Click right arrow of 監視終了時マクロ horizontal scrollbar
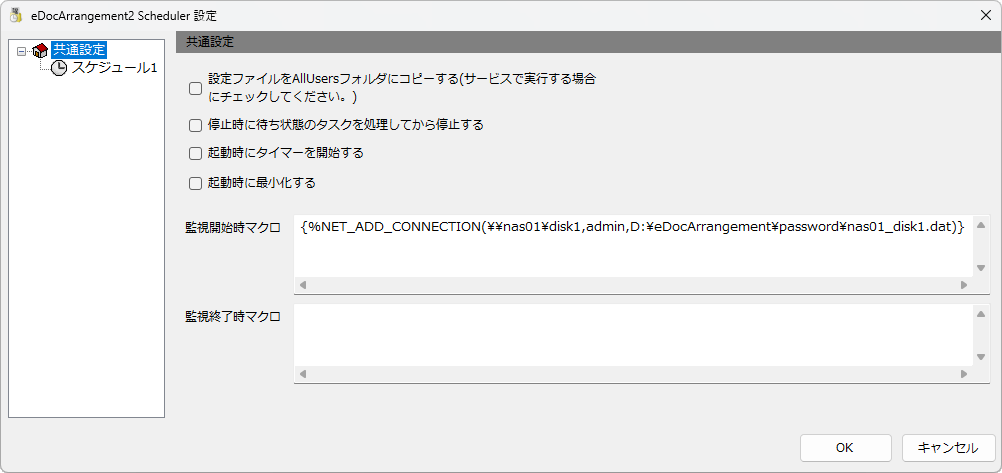 click(964, 374)
